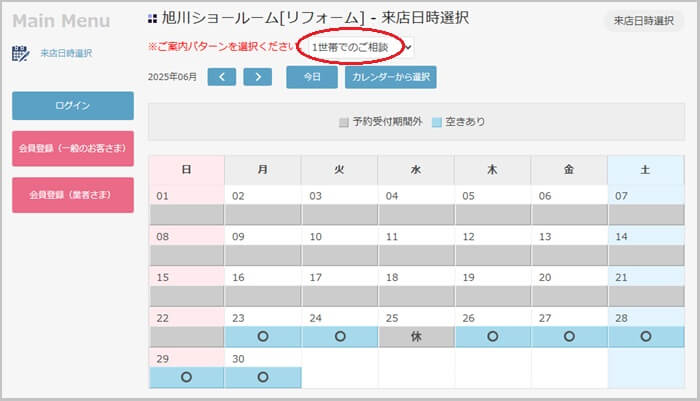Click the blue 空きあり legend swatch
Image resolution: width=700 pixels, height=401 pixels.
436,122
